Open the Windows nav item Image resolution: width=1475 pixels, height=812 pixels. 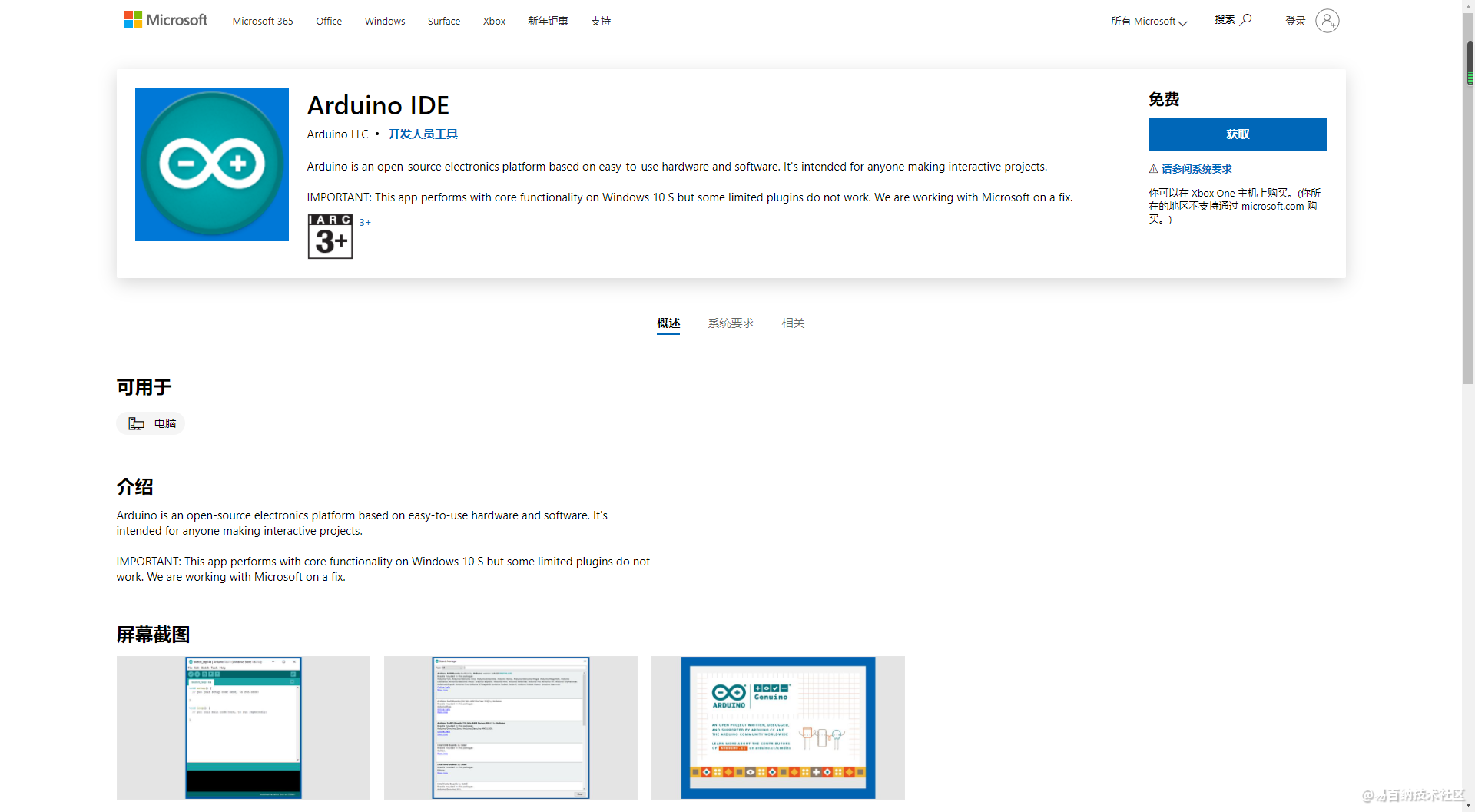tap(385, 22)
